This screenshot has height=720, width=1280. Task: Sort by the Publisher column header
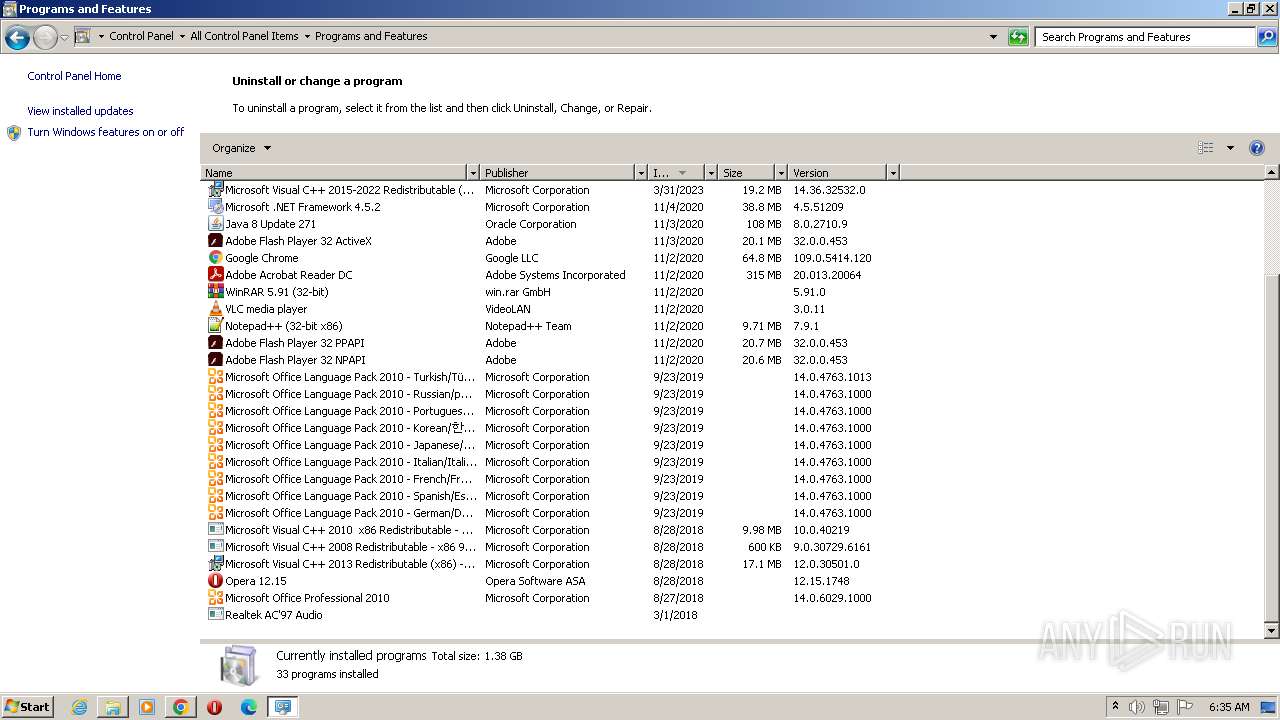[x=558, y=173]
